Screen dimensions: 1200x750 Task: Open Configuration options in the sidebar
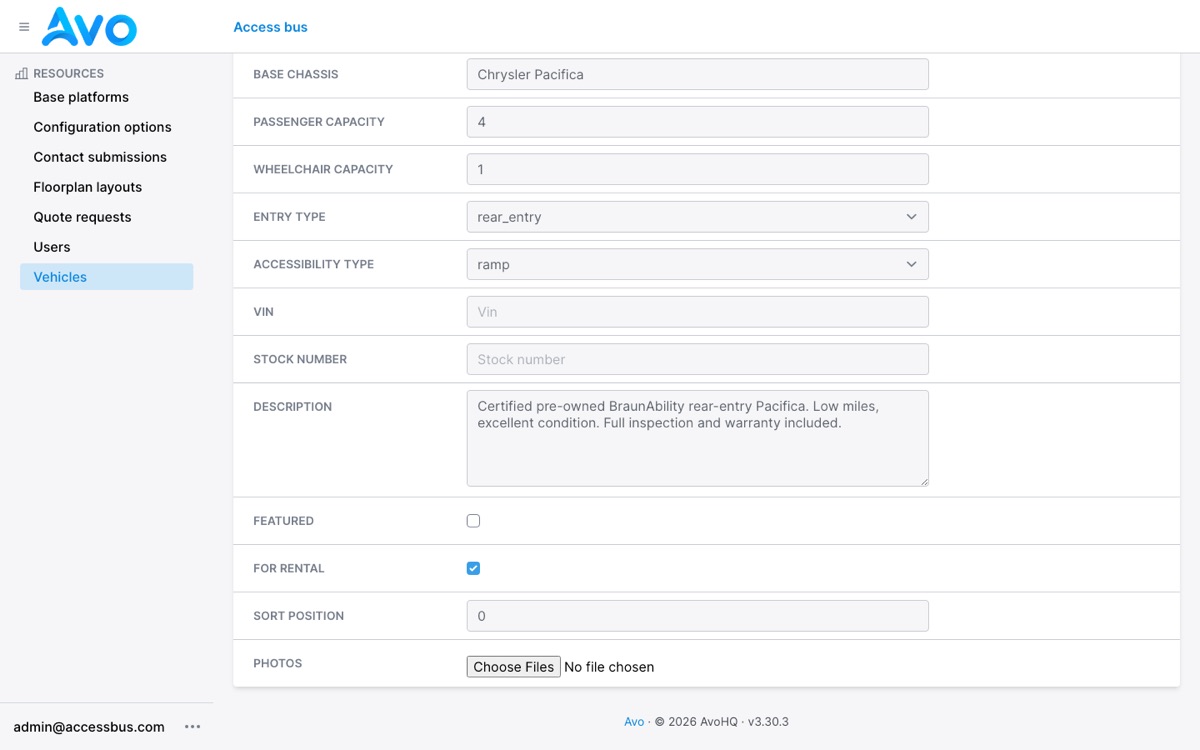click(x=102, y=127)
